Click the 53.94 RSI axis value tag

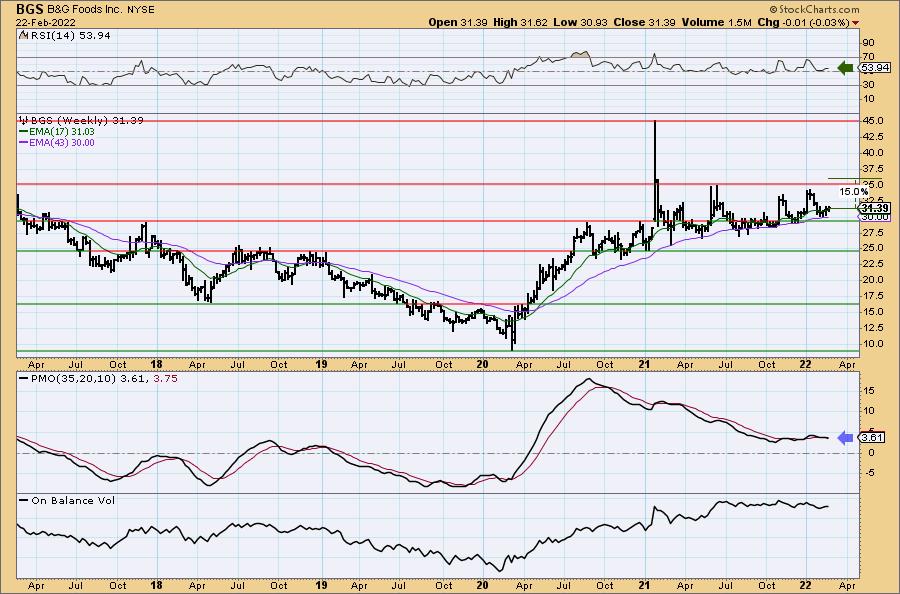tap(876, 68)
